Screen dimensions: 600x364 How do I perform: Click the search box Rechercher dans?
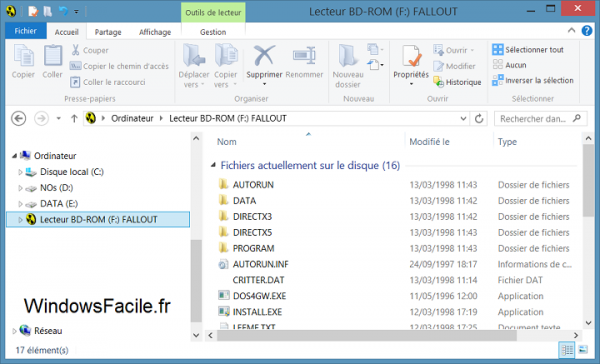point(540,119)
